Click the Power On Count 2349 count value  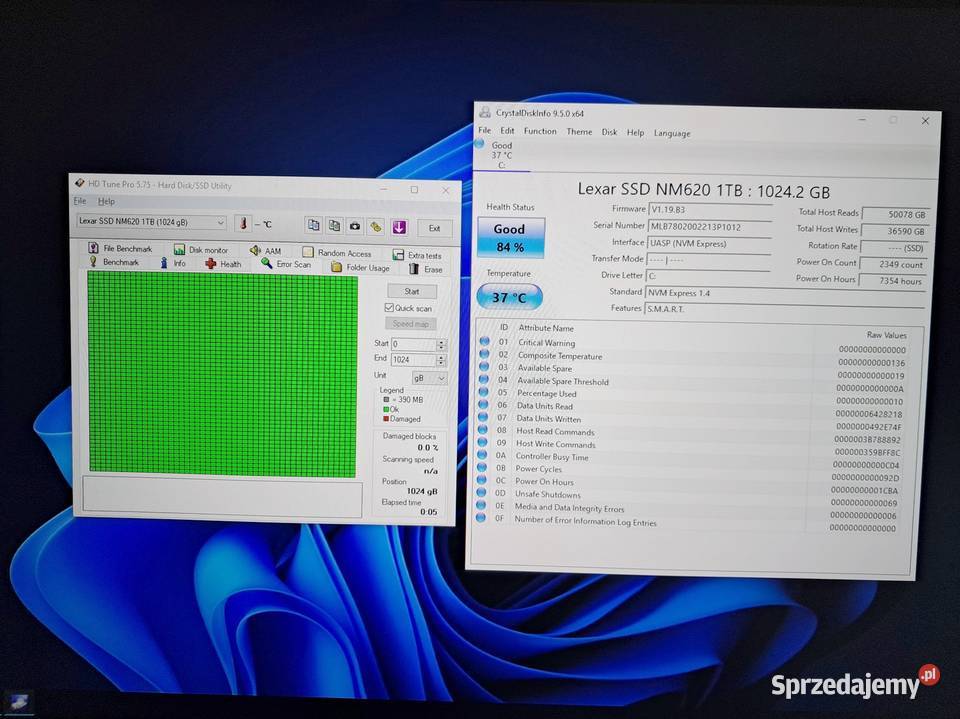click(892, 264)
